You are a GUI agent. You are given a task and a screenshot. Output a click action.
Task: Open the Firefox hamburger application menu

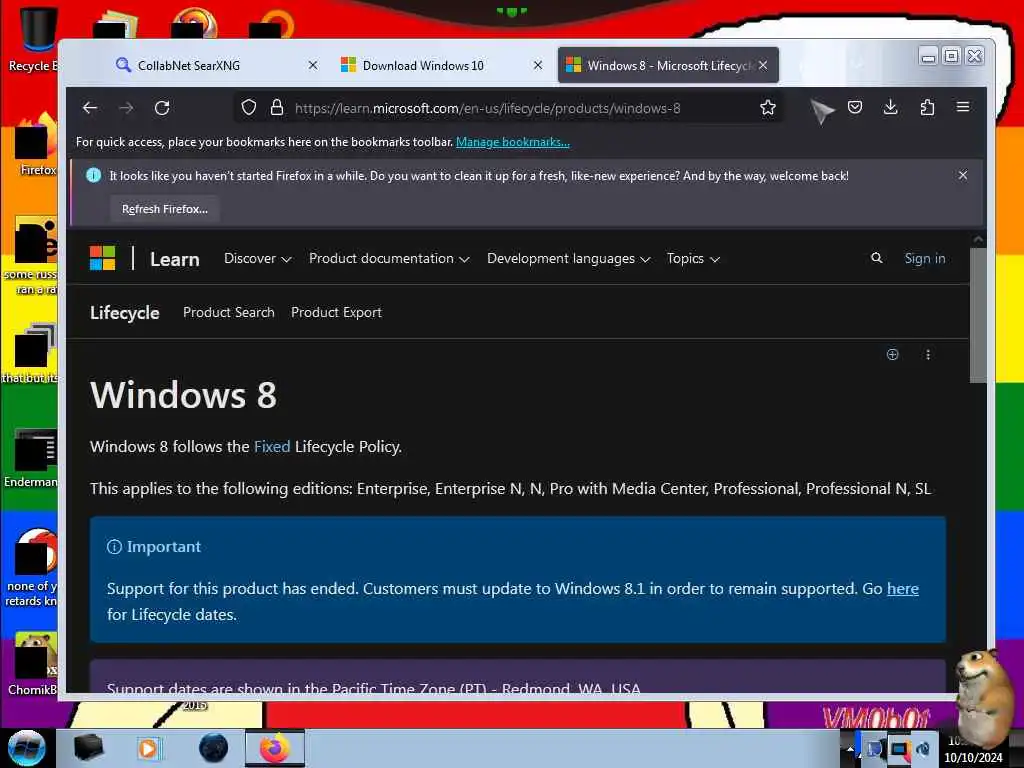pyautogui.click(x=963, y=108)
